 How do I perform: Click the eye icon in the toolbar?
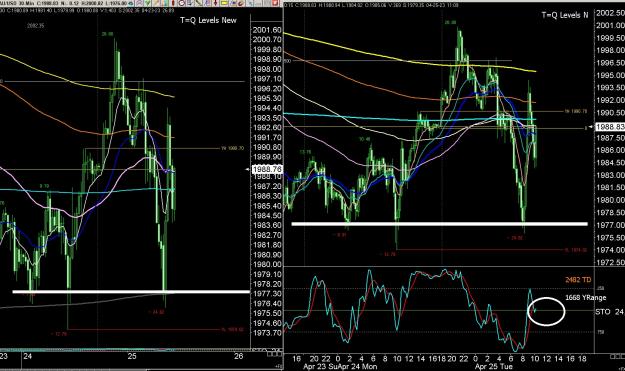(x=130, y=3)
